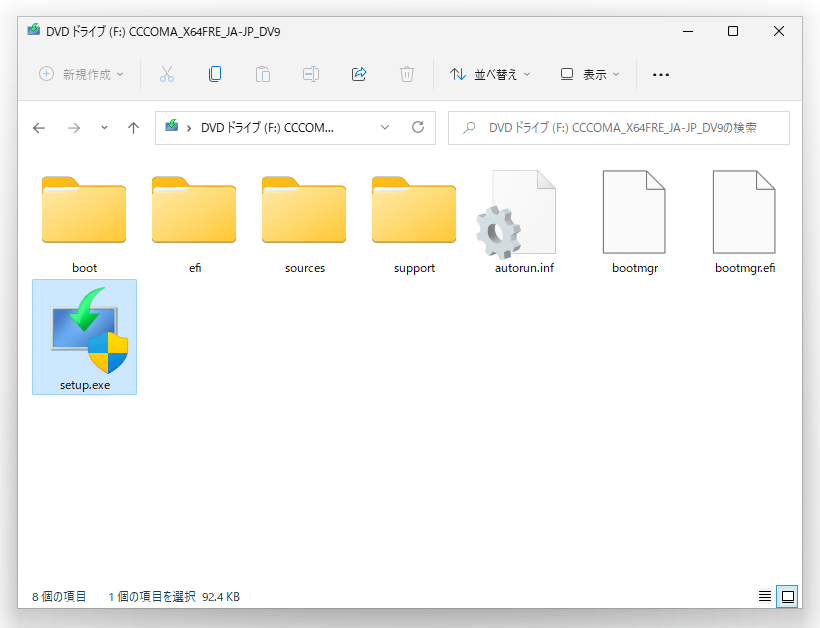Click the Share arrow icon
Image resolution: width=820 pixels, height=628 pixels.
coord(359,74)
